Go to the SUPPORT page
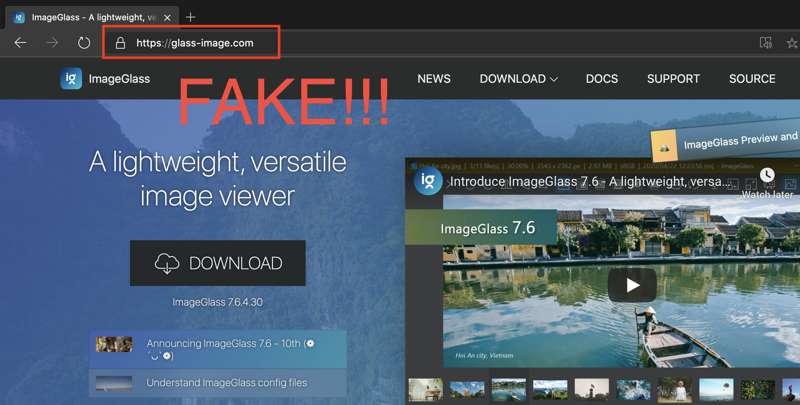This screenshot has height=405, width=800. [x=673, y=79]
